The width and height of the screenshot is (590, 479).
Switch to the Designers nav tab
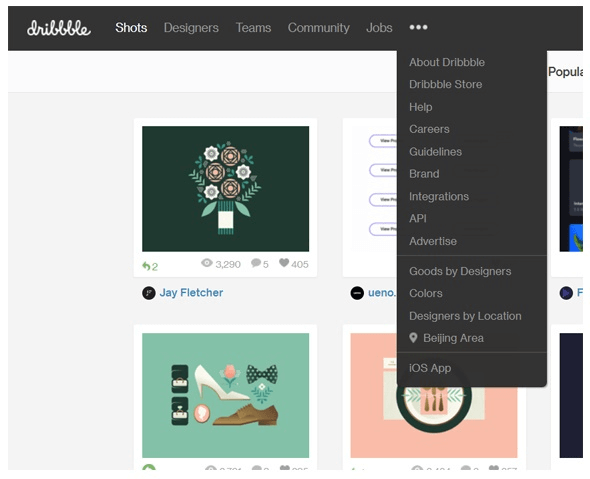pos(191,27)
